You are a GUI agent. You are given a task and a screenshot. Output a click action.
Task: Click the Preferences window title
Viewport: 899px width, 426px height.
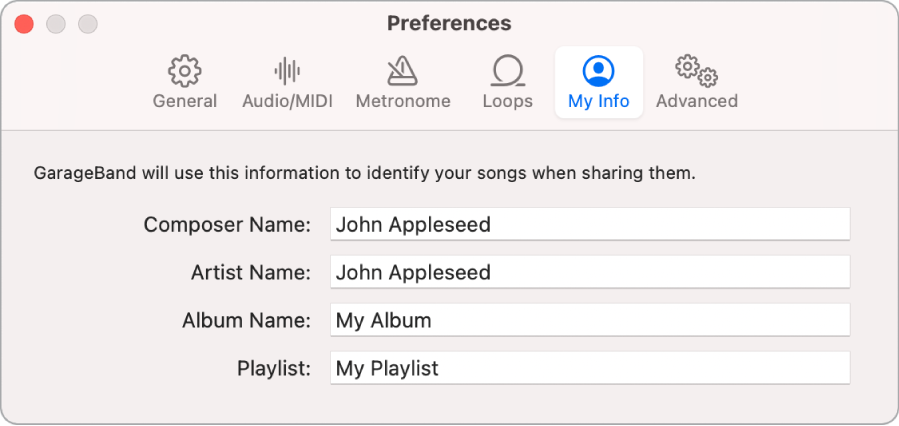449,23
